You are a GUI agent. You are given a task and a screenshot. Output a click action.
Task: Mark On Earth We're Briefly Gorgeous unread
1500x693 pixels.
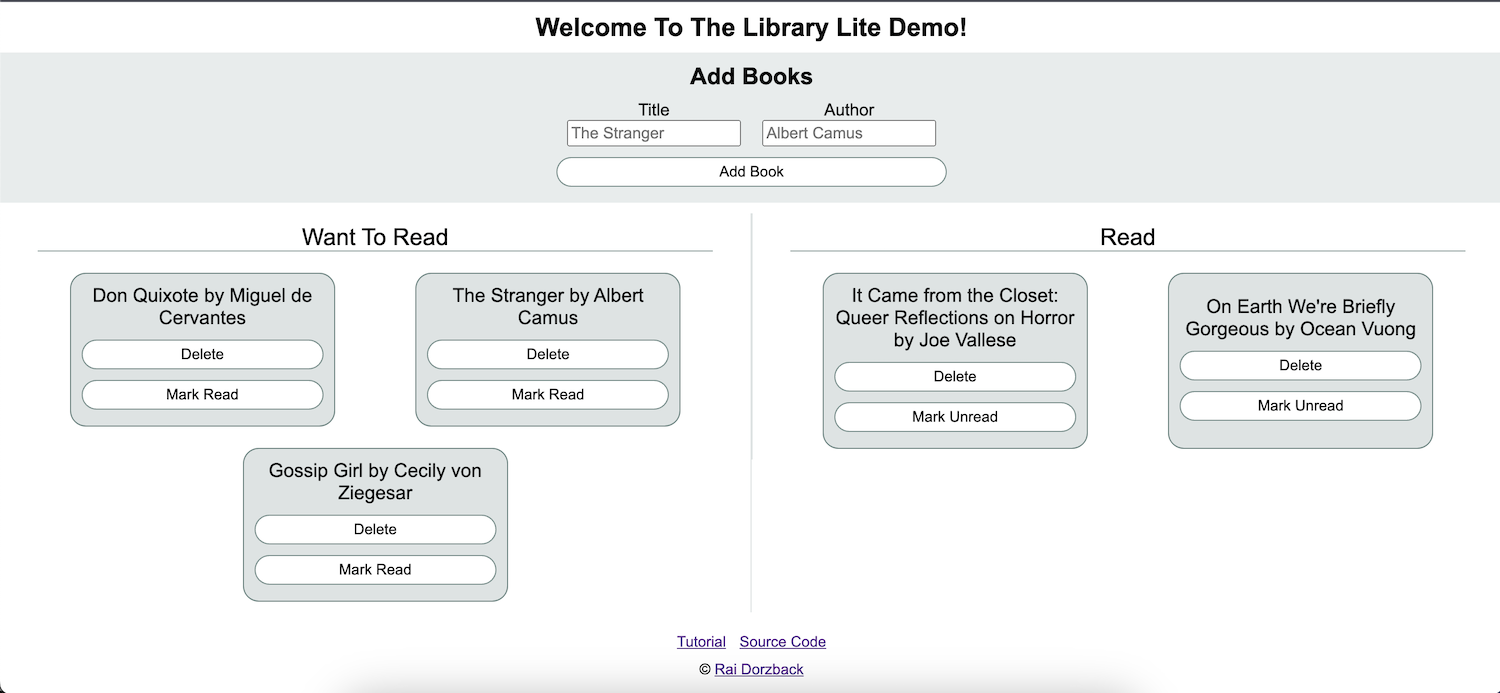1300,405
